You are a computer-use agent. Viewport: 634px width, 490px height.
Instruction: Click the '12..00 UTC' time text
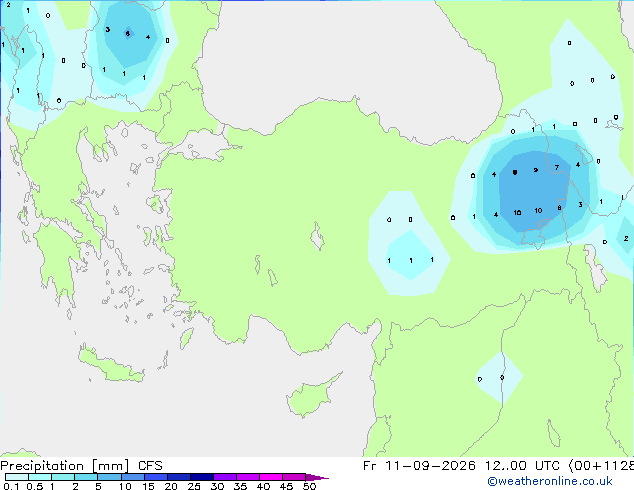pos(522,466)
